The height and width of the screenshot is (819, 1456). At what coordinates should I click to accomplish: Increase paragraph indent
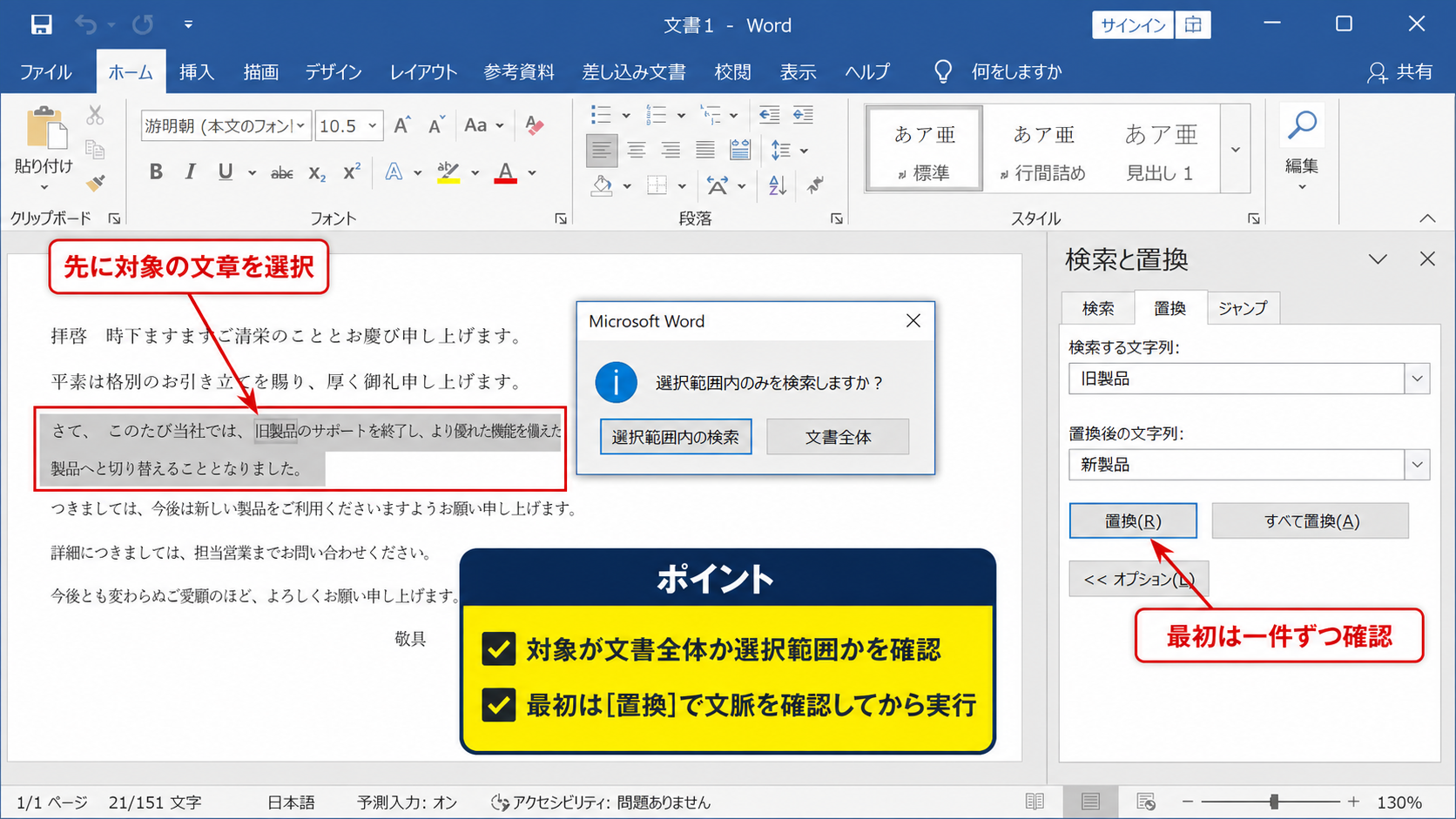[803, 115]
